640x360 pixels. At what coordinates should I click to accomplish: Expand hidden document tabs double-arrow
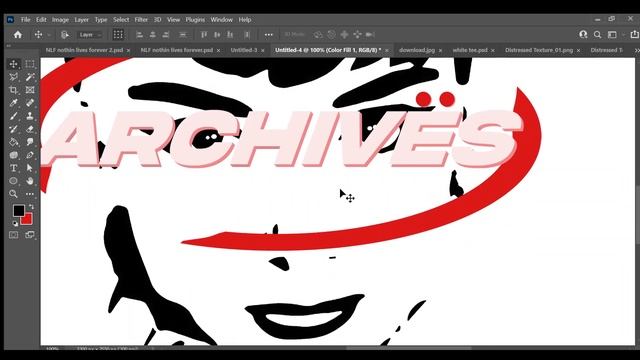tap(636, 50)
